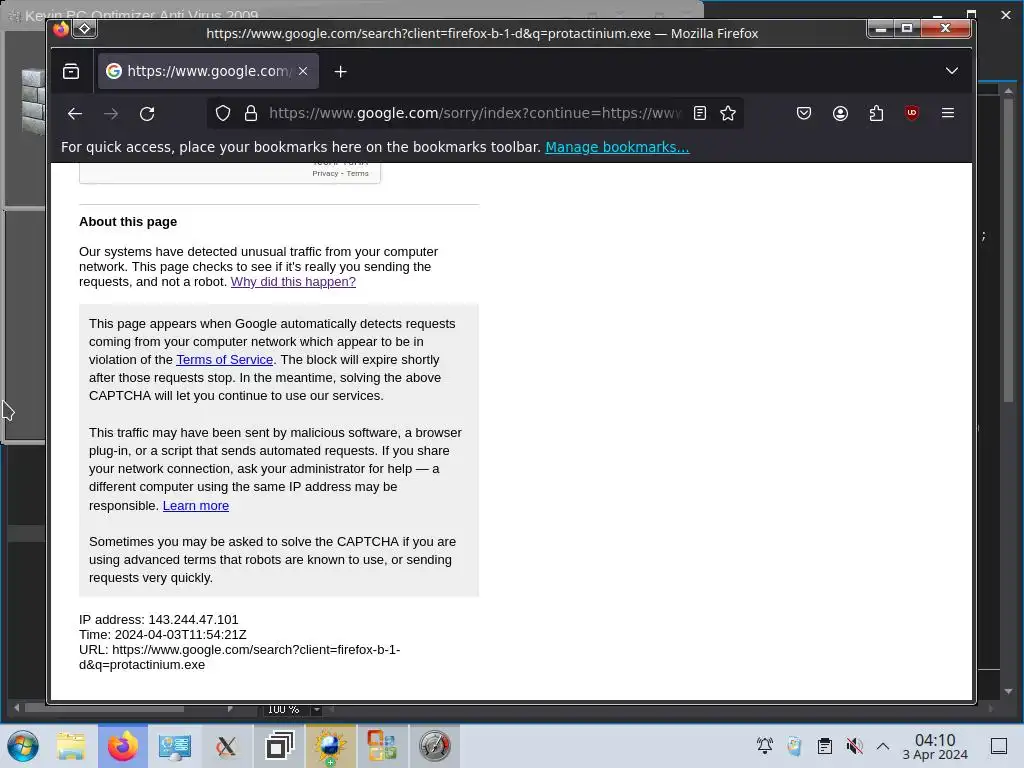
Task: Open a new tab with plus button
Action: [x=340, y=71]
